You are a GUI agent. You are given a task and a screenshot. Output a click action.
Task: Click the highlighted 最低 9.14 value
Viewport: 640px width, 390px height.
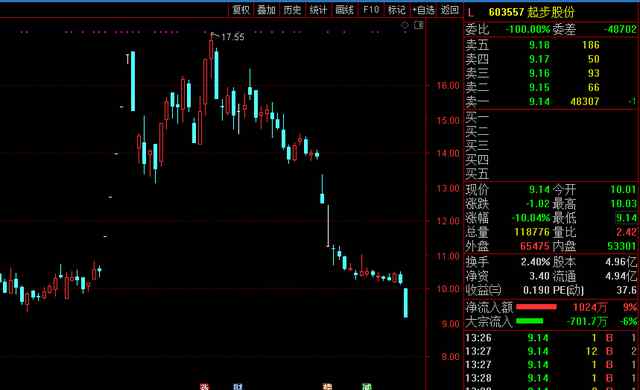click(x=626, y=218)
